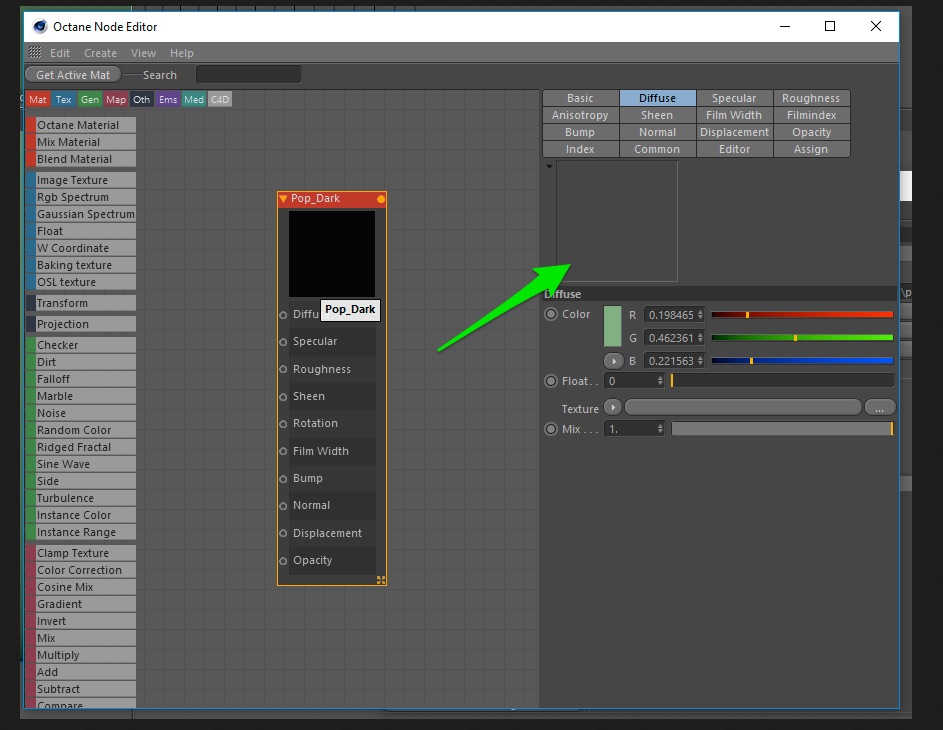Viewport: 943px width, 730px height.
Task: Click the Normal input port on node
Action: pyautogui.click(x=283, y=506)
